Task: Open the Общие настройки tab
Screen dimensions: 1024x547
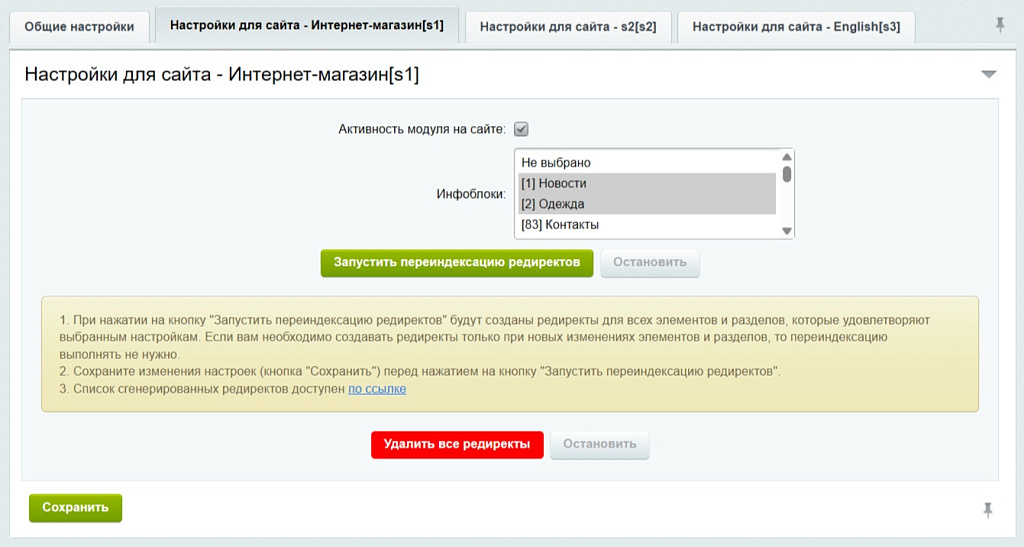Action: point(79,27)
